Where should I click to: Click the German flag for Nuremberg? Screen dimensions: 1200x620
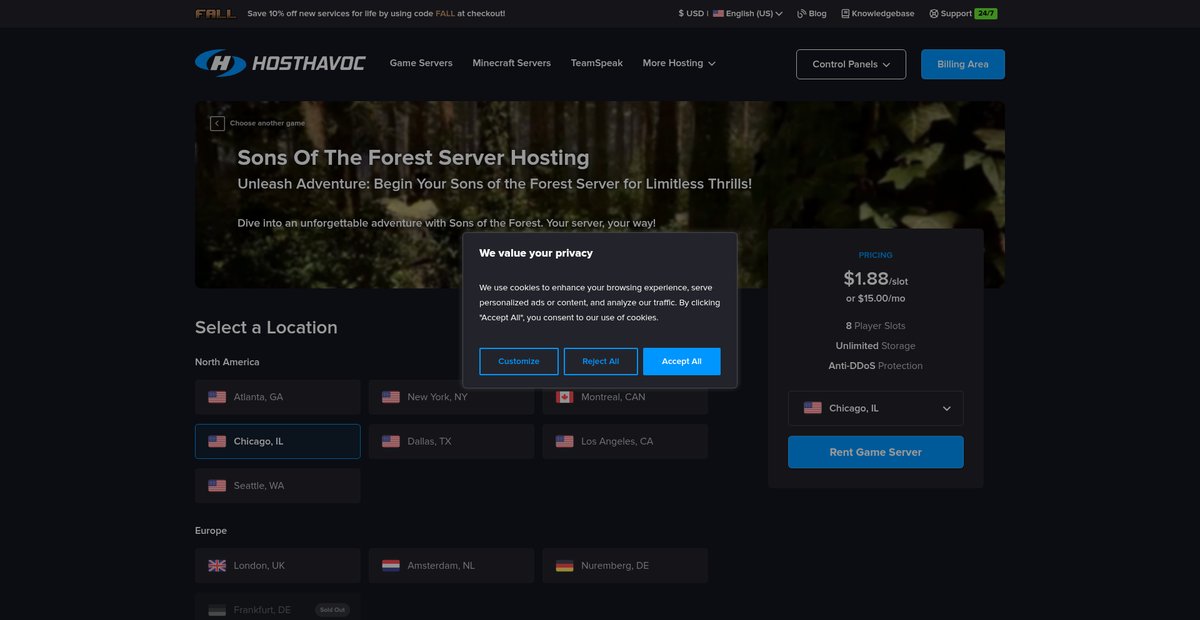[x=564, y=566]
